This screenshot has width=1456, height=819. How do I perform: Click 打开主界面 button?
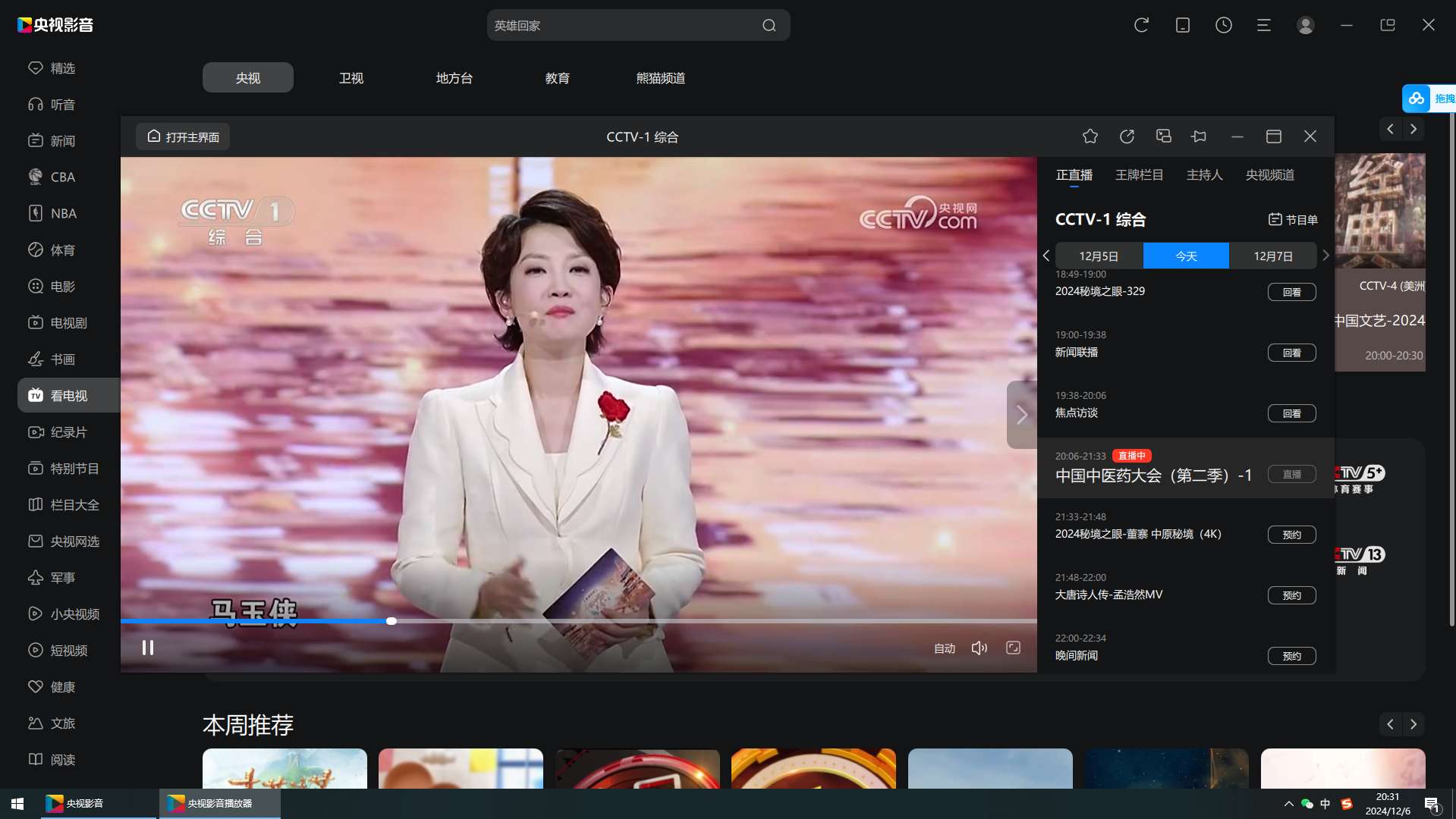click(x=183, y=136)
